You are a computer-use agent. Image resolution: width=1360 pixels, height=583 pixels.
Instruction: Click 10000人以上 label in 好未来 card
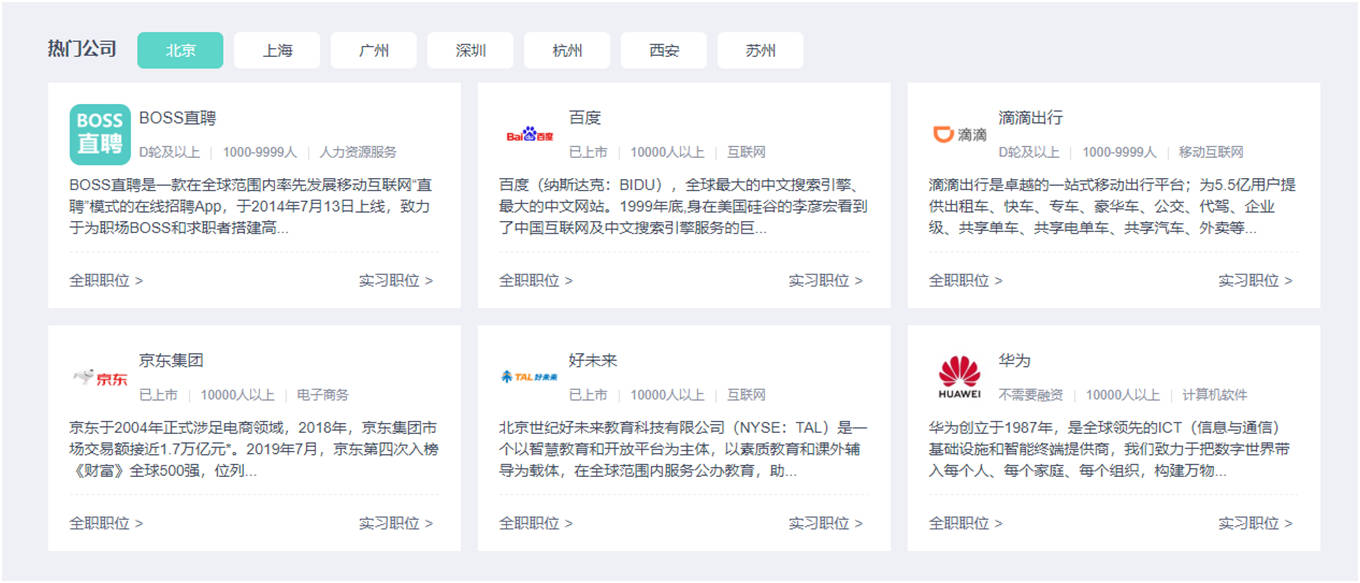(x=667, y=395)
